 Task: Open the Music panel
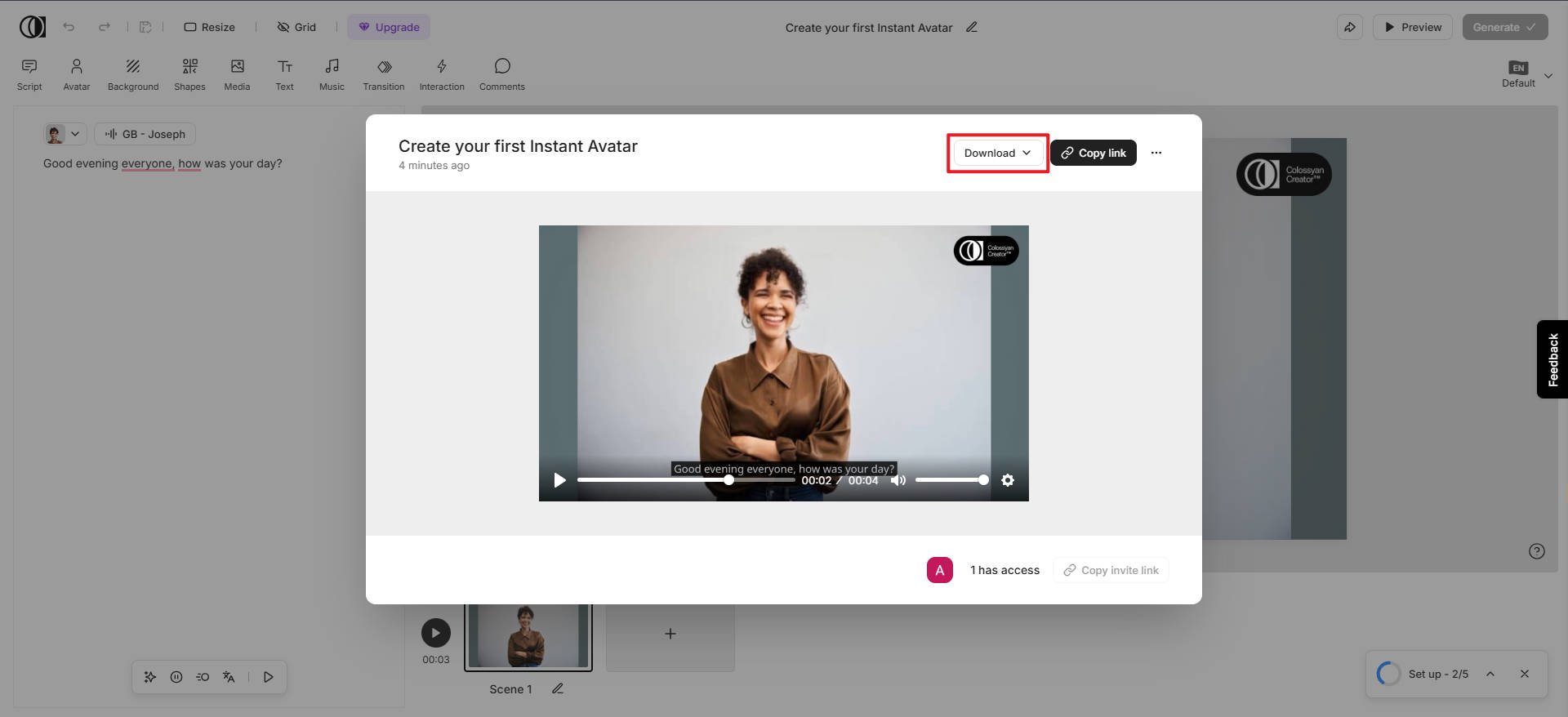332,74
